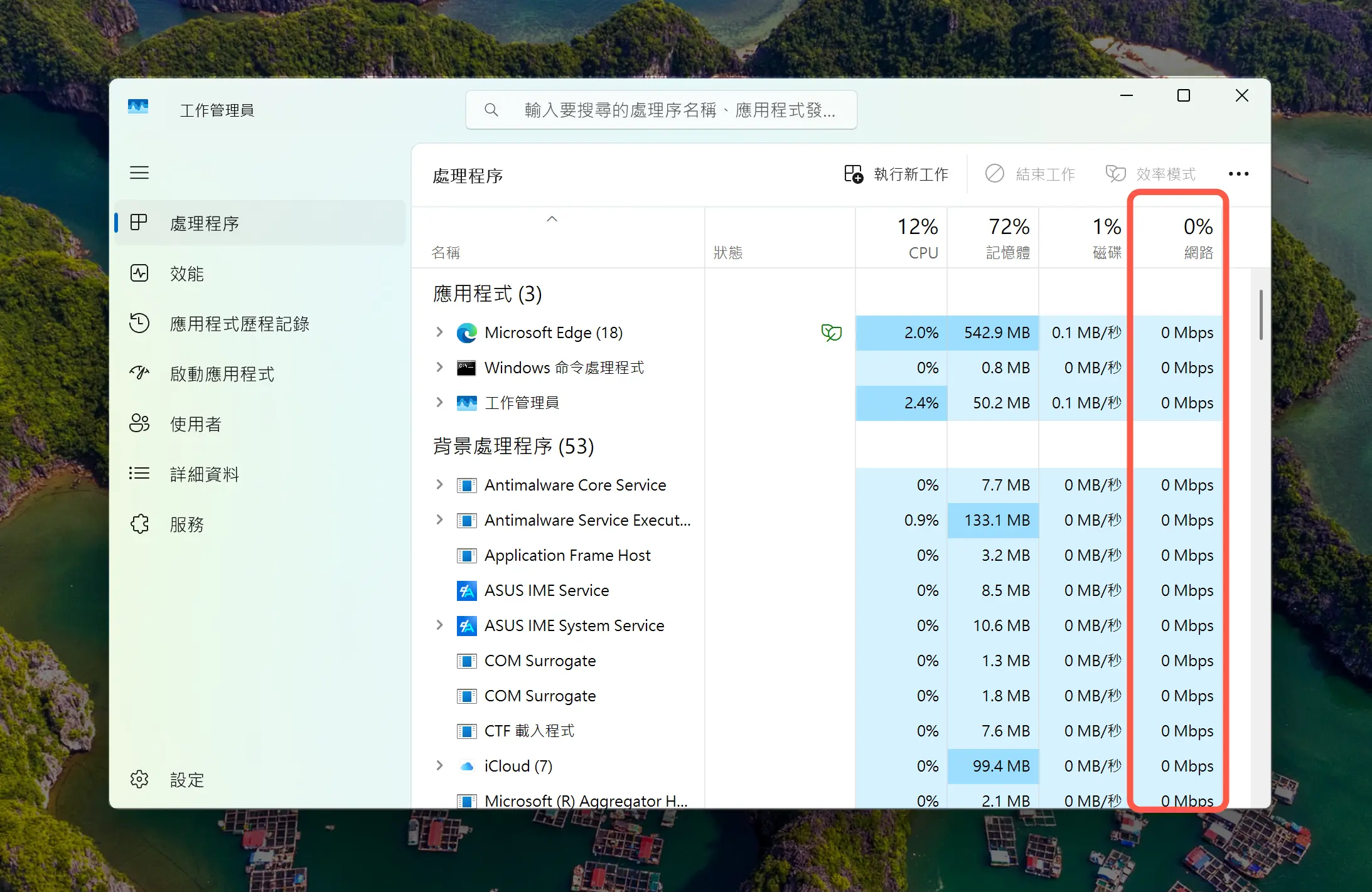
Task: Open the more options ellipsis menu
Action: (x=1238, y=174)
